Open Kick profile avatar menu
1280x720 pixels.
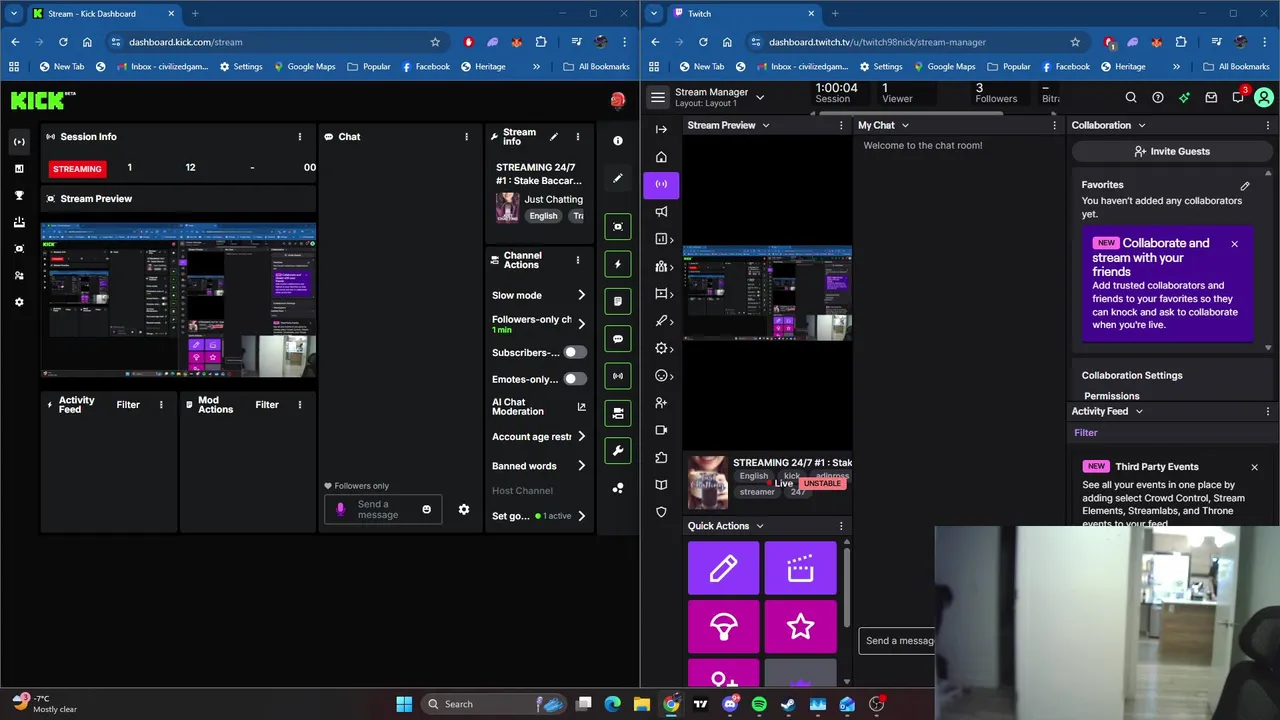[x=618, y=100]
